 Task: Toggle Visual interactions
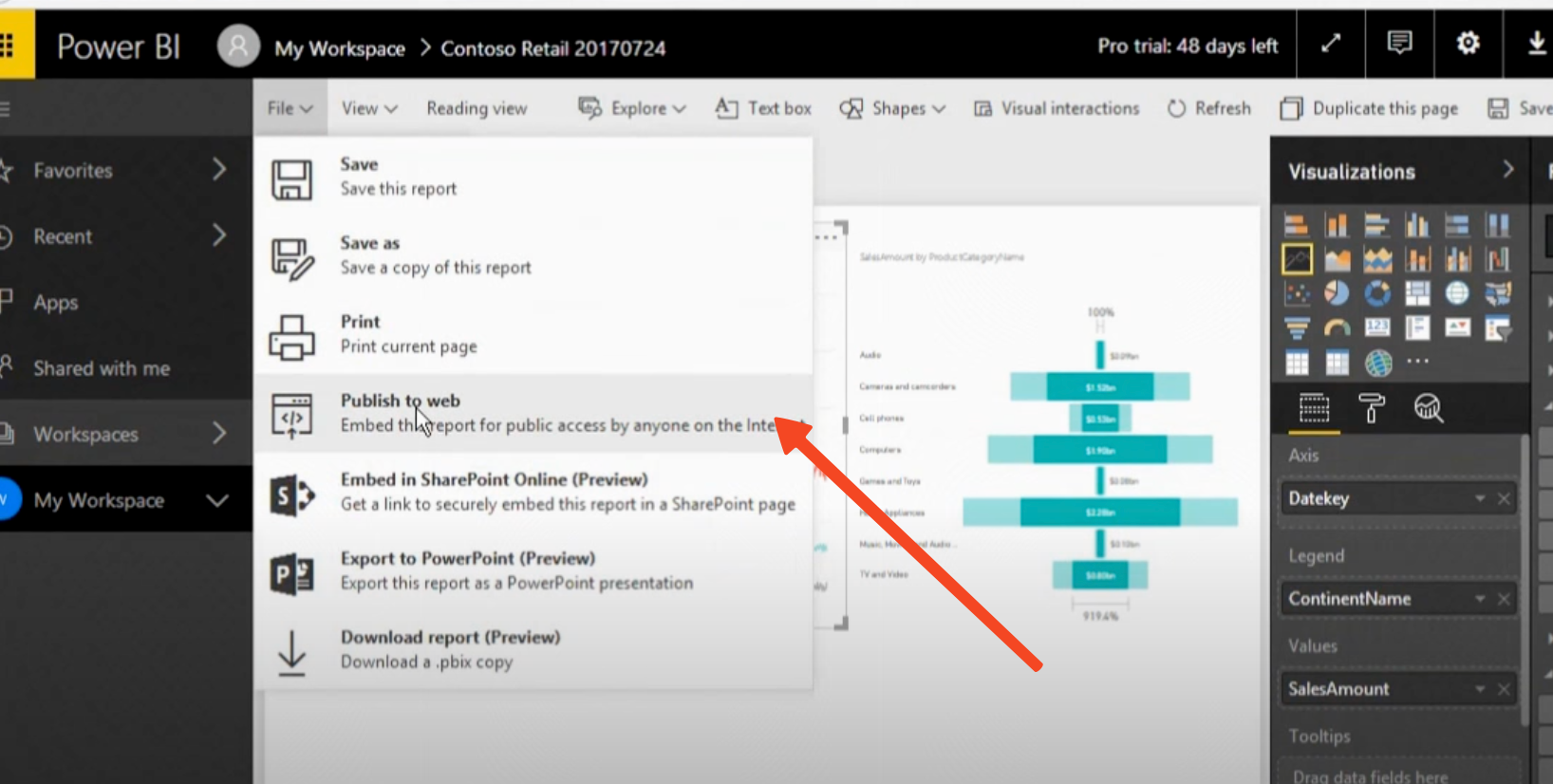point(1057,108)
